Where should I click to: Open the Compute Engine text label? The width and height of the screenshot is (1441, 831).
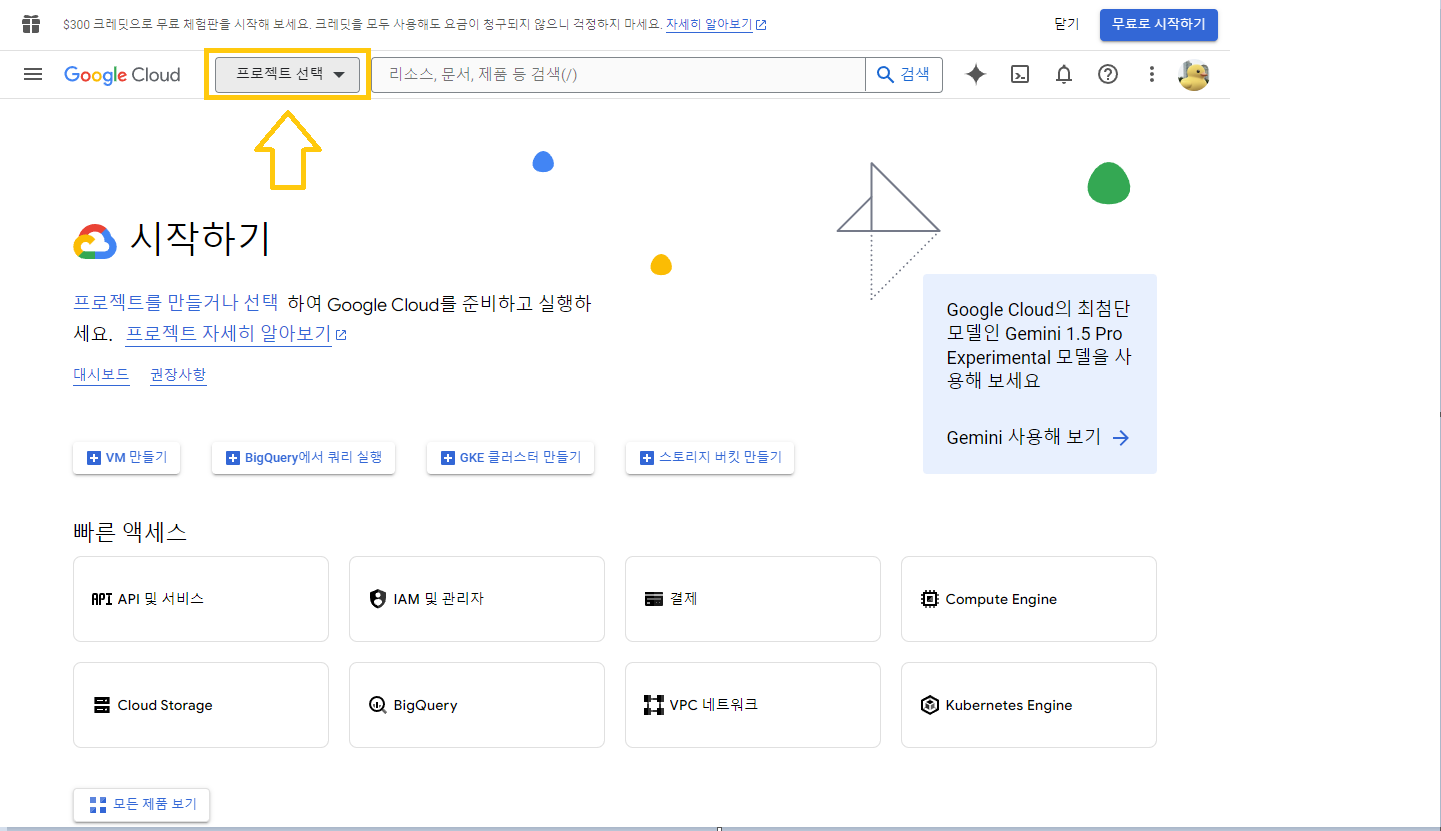1001,599
